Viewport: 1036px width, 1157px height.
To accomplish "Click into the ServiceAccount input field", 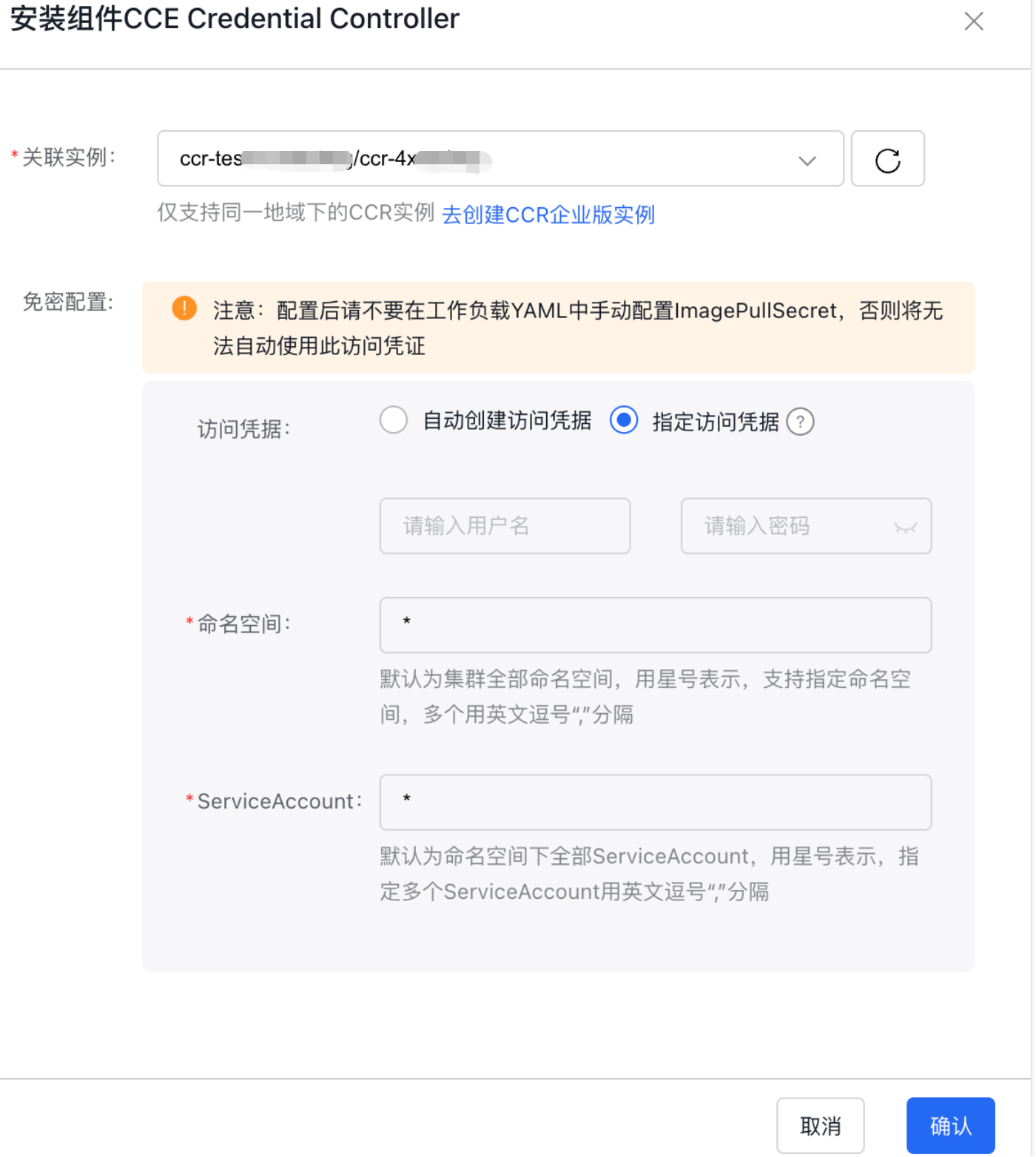I will pos(655,803).
